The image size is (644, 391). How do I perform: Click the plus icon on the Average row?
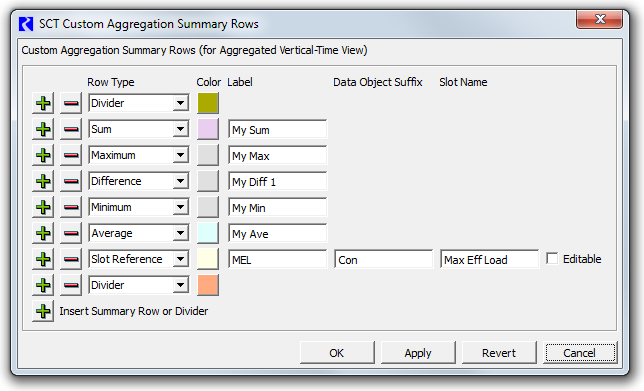43,233
